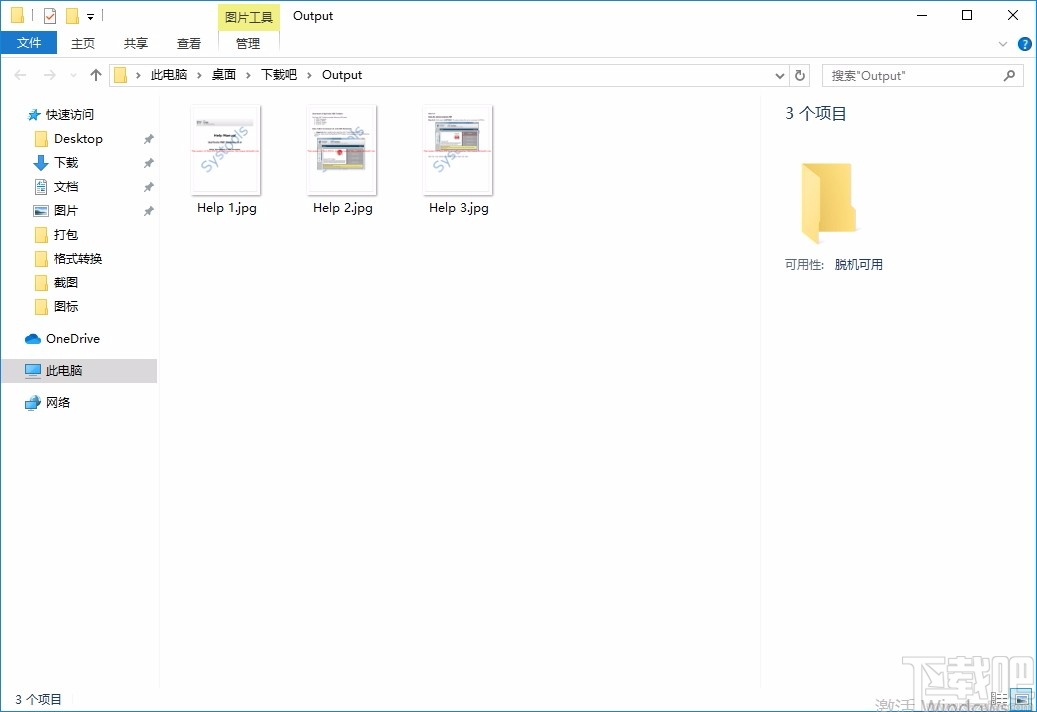
Task: Open the Help 2.jpg thumbnail
Action: coord(342,150)
